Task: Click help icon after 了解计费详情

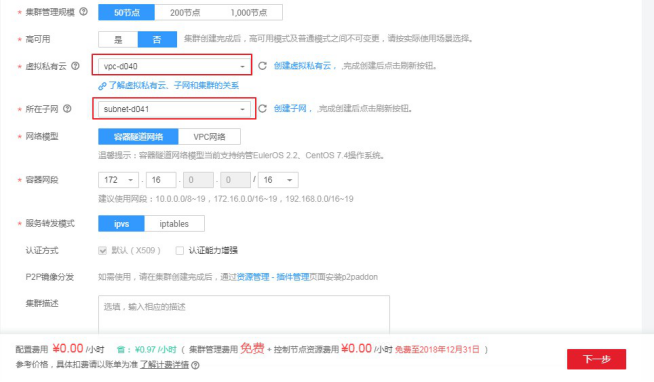Action: coord(195,365)
